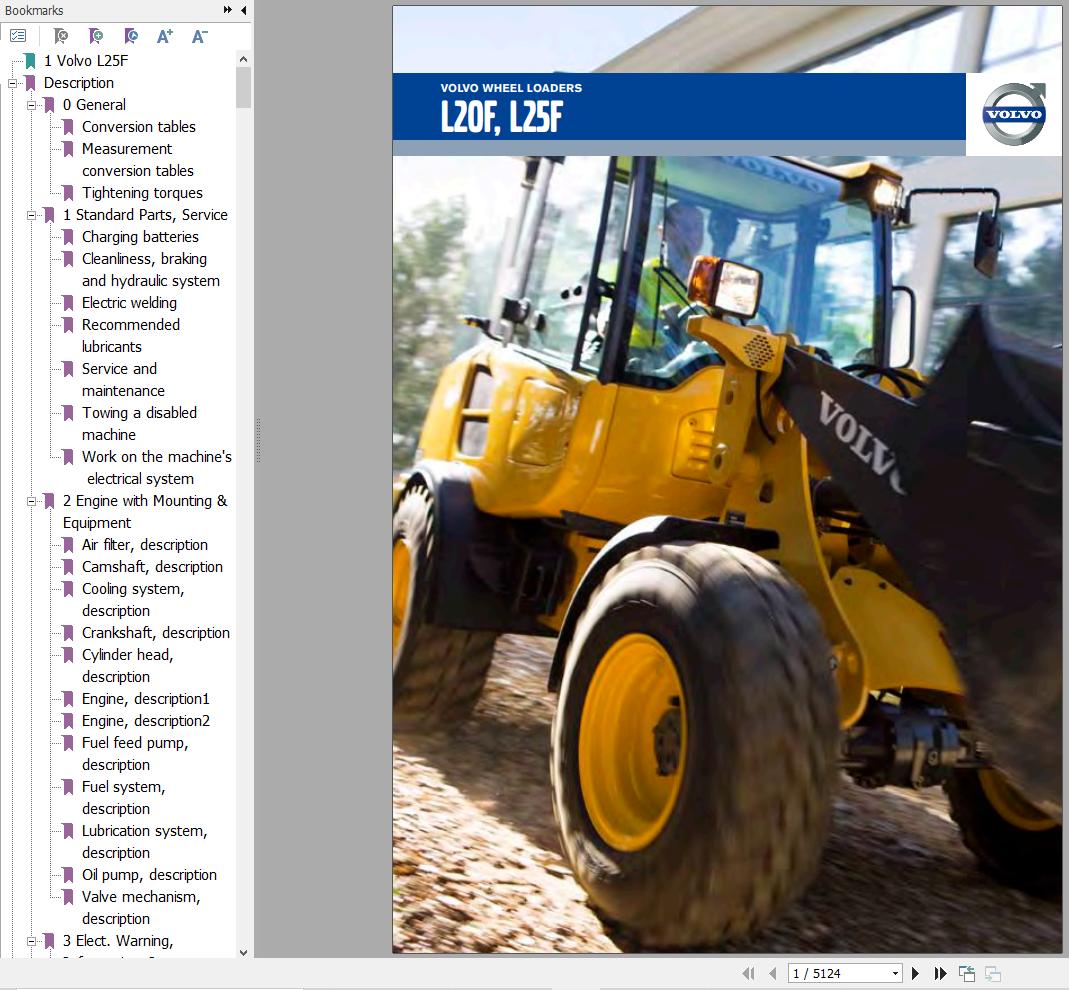Click inside the page number field
The width and height of the screenshot is (1069, 990).
click(x=830, y=972)
